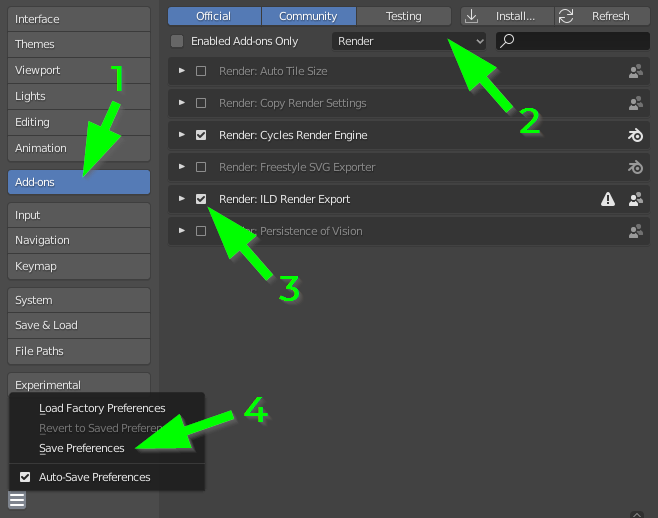Open the Keymap preferences section
658x518 pixels.
tap(79, 267)
